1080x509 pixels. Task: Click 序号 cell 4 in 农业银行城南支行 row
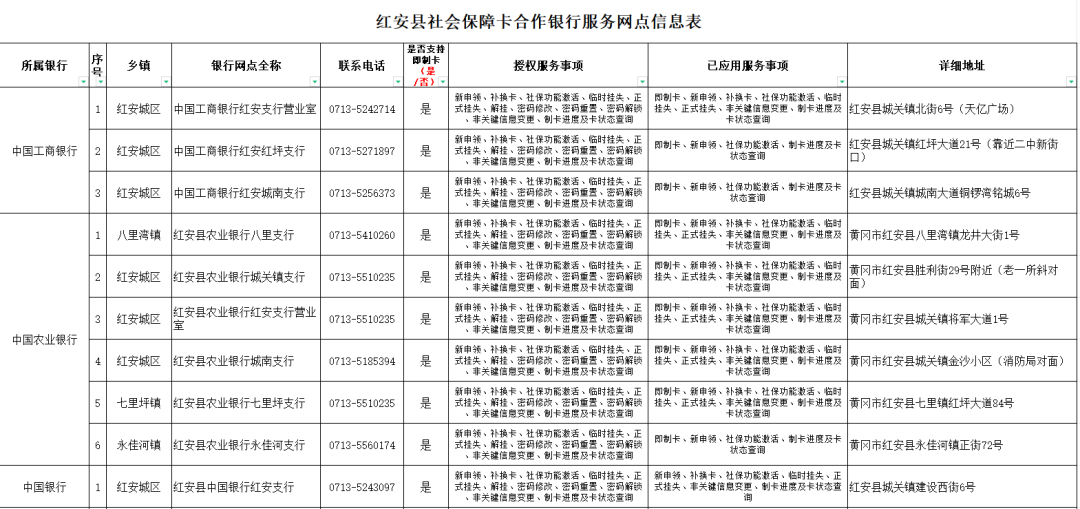pos(98,361)
